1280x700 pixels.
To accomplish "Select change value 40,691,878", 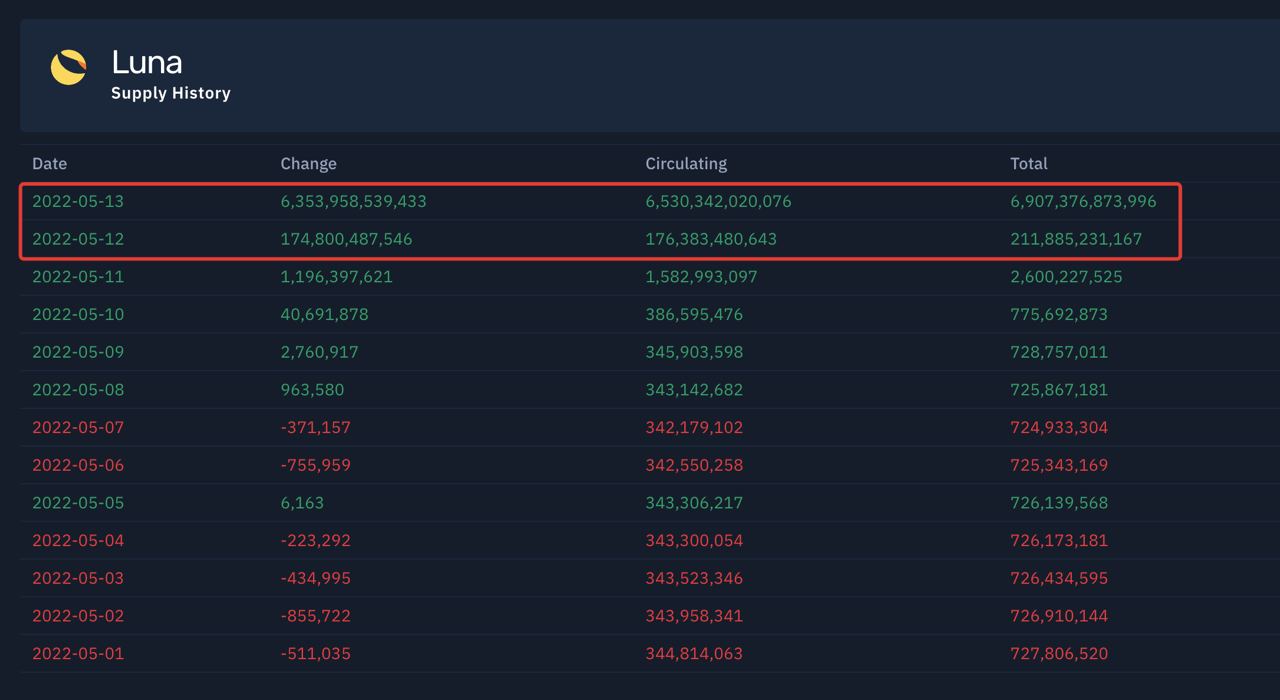I will pyautogui.click(x=324, y=314).
